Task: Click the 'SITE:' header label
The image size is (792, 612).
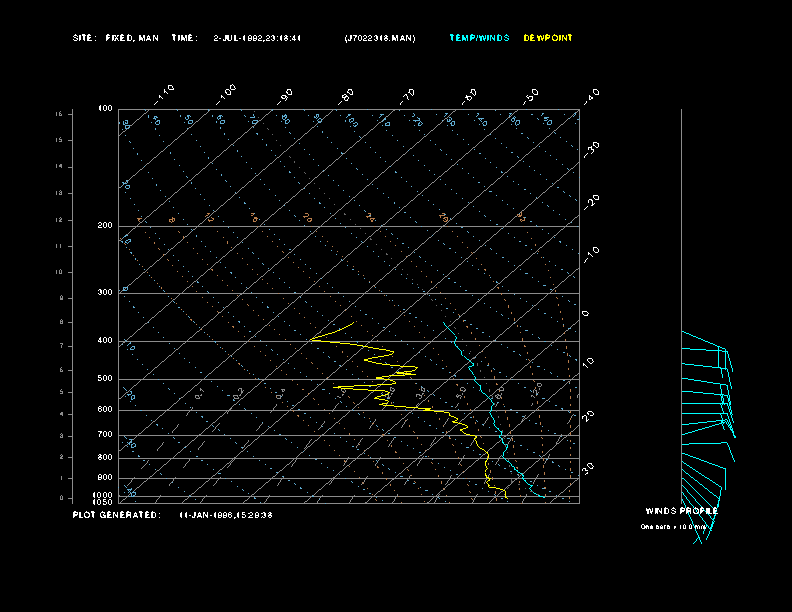Action: coord(84,38)
